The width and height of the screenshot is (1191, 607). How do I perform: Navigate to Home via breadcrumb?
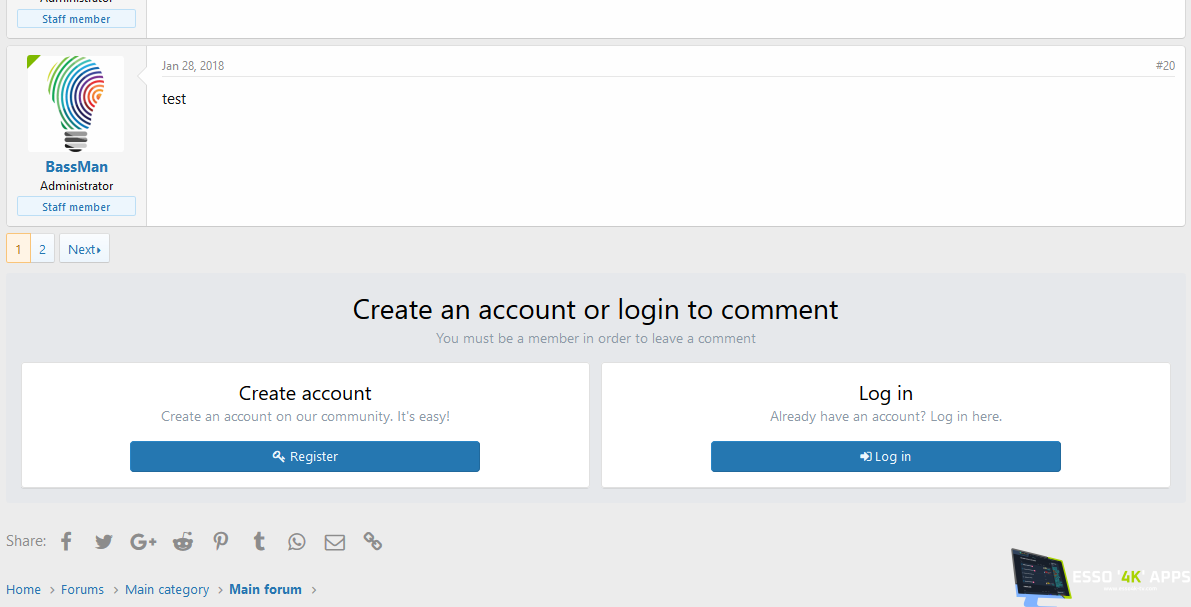(x=23, y=589)
